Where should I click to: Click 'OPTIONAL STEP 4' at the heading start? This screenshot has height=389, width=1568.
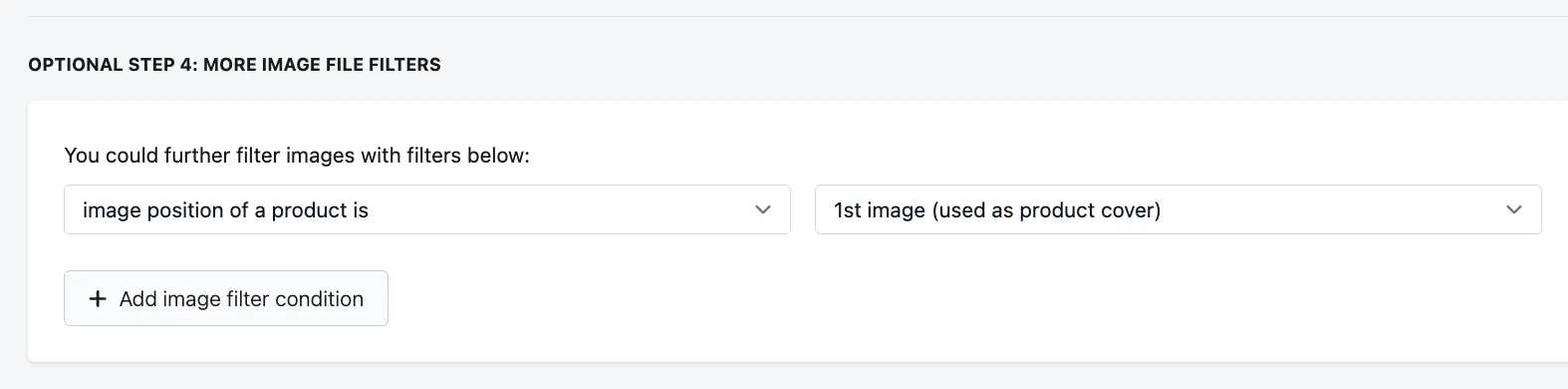113,65
